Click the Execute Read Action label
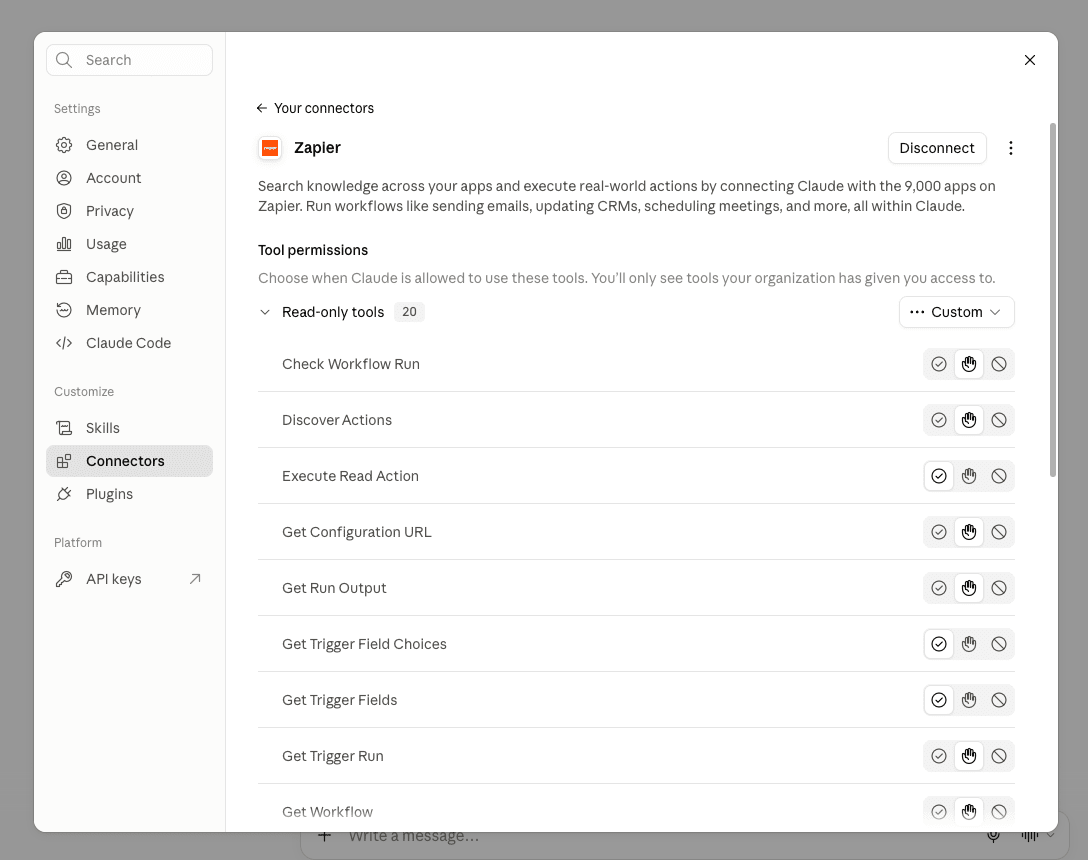The image size is (1088, 860). click(x=350, y=476)
